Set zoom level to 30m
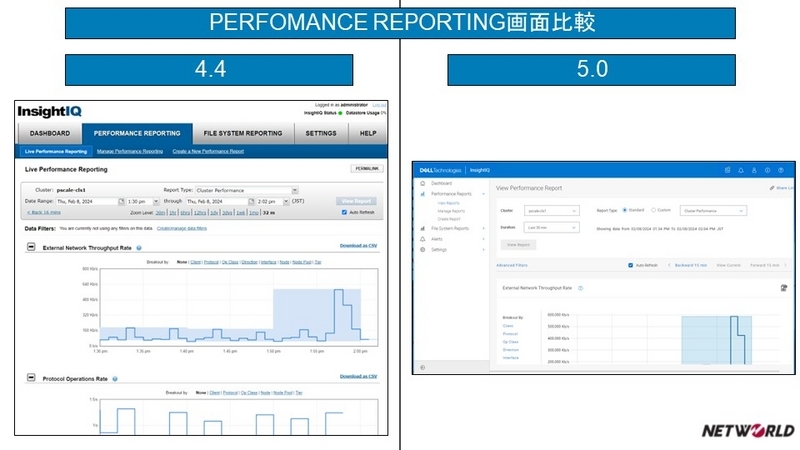Screen dimensions: 800x450 coord(160,213)
